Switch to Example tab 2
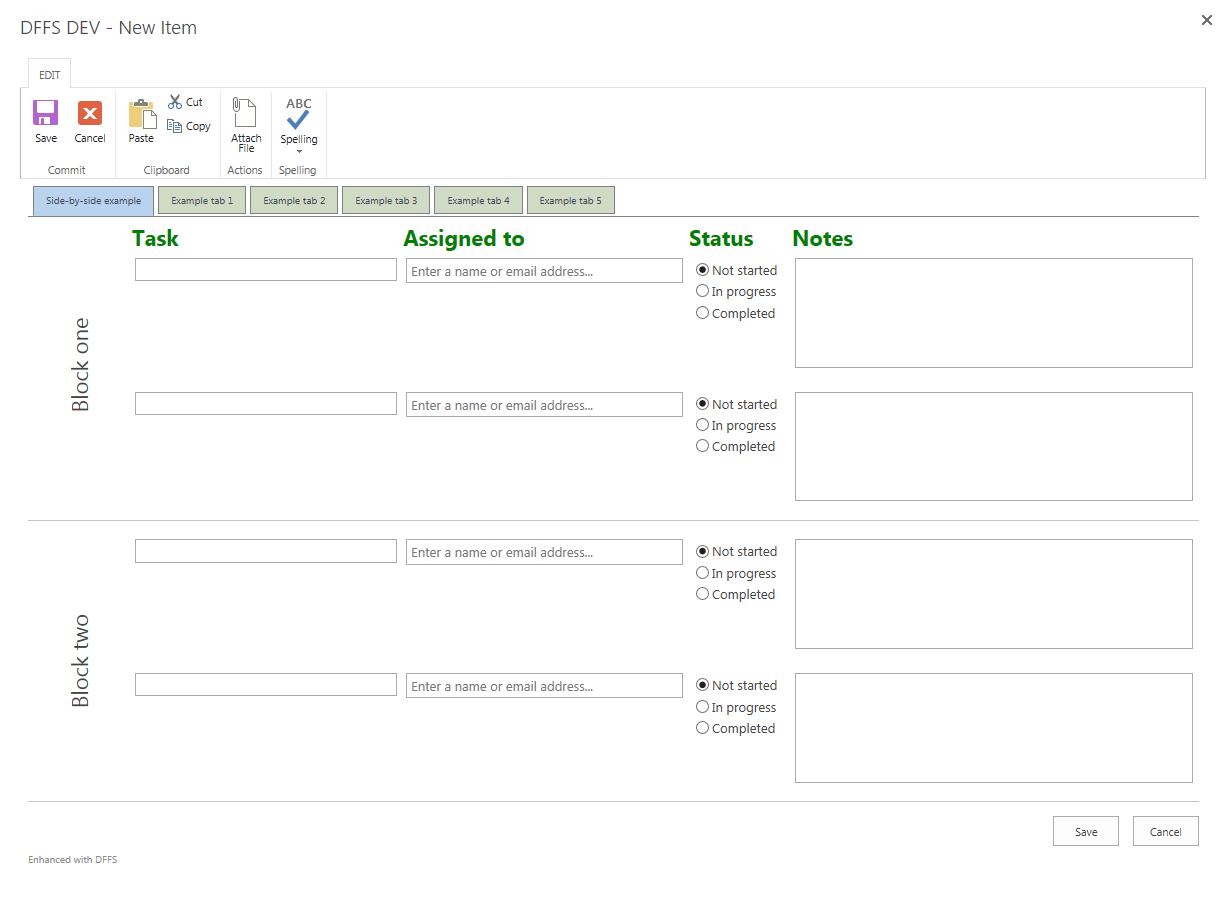The width and height of the screenshot is (1228, 912). point(293,200)
